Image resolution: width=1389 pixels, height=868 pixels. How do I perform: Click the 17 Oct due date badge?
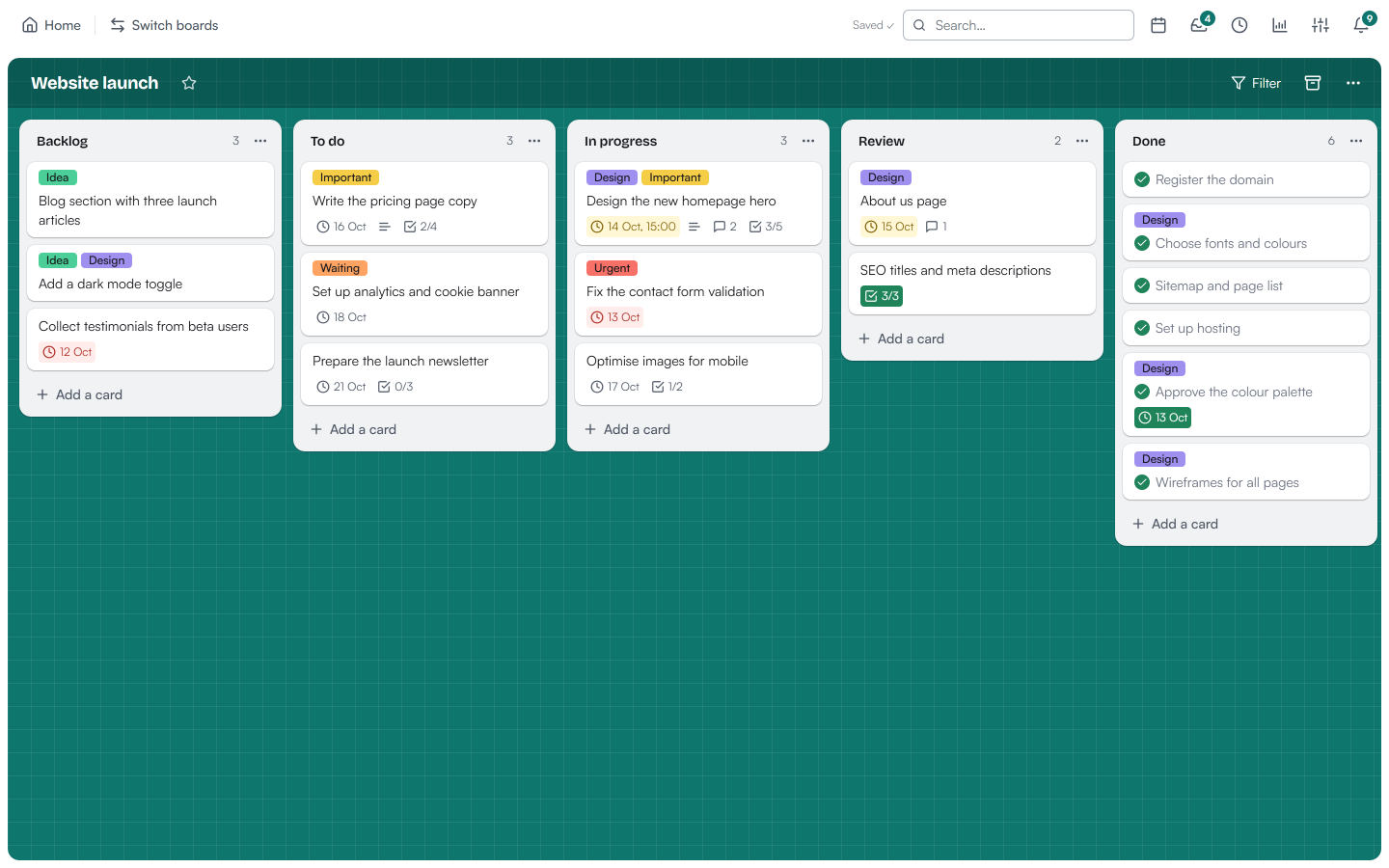point(615,387)
